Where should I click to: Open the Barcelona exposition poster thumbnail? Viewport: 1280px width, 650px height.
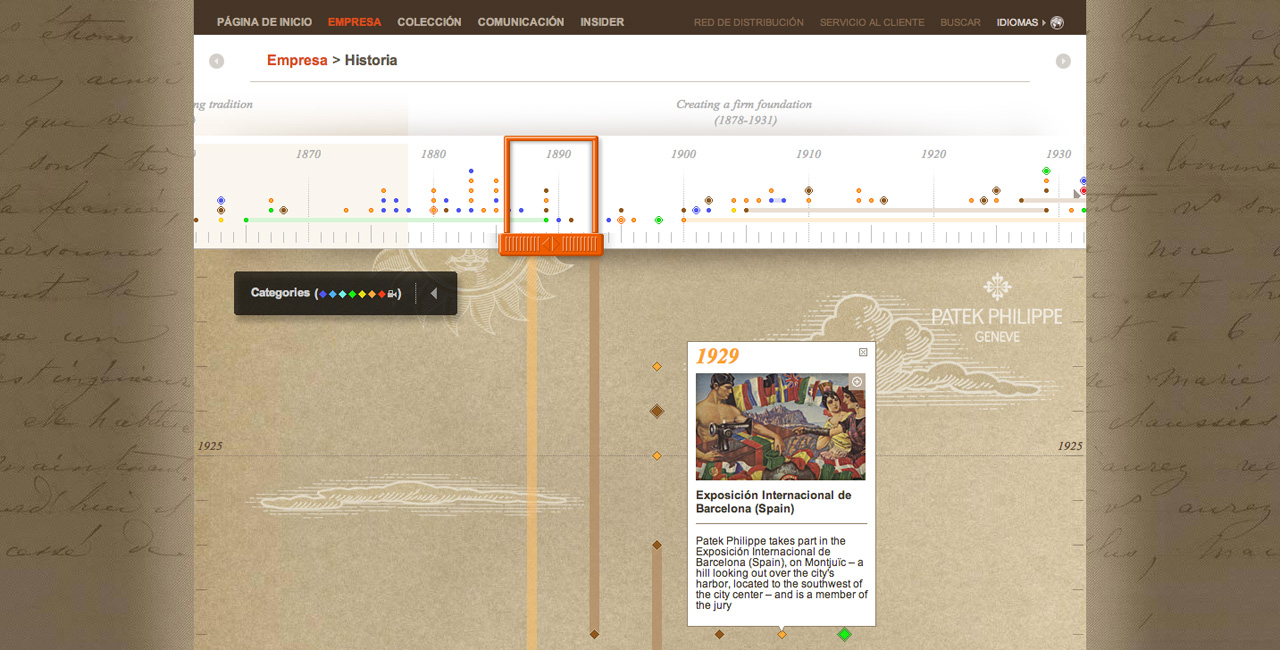(781, 426)
